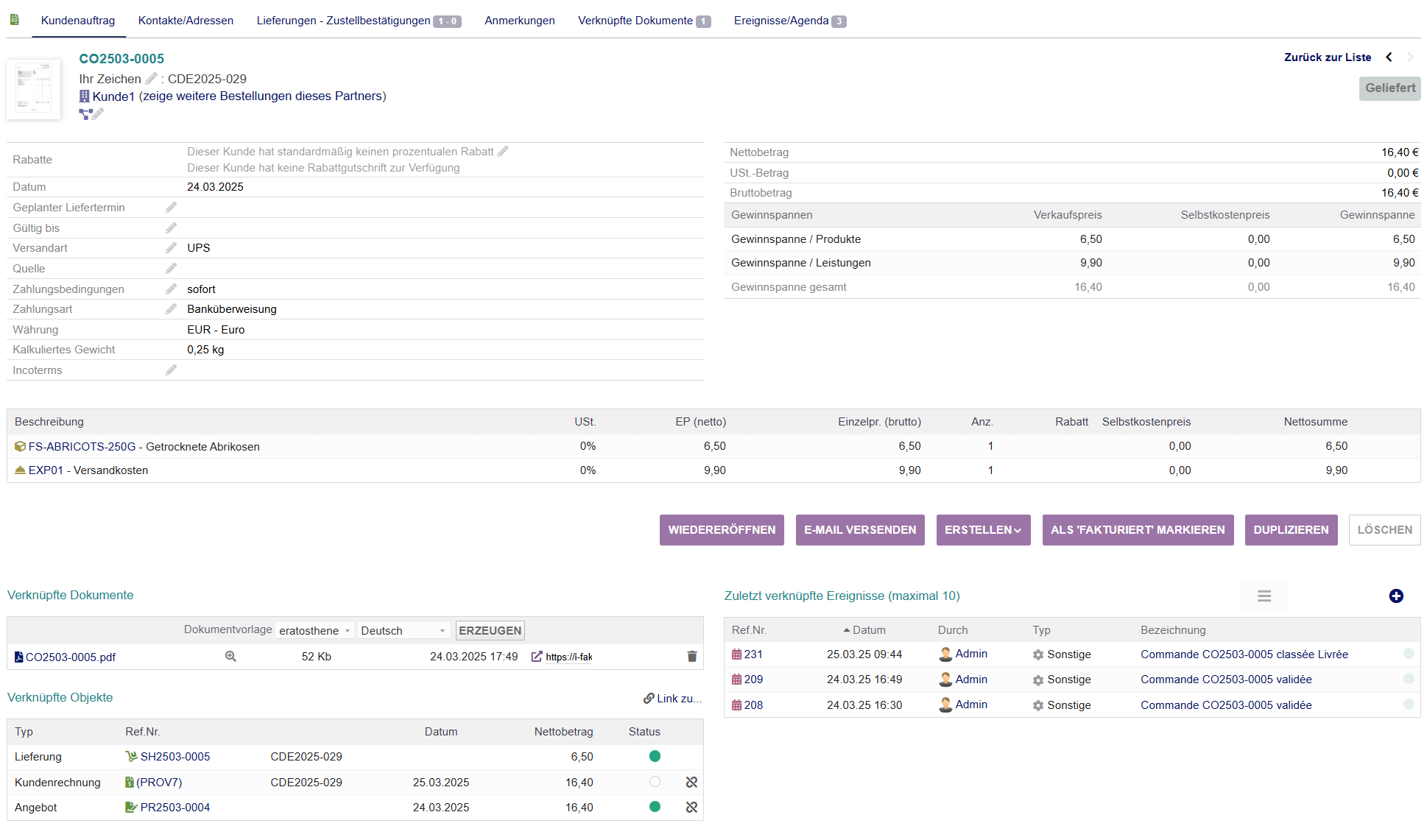Edit the Zahlungsbedingungen via its pencil icon
This screenshot has width=1427, height=840.
coord(171,289)
